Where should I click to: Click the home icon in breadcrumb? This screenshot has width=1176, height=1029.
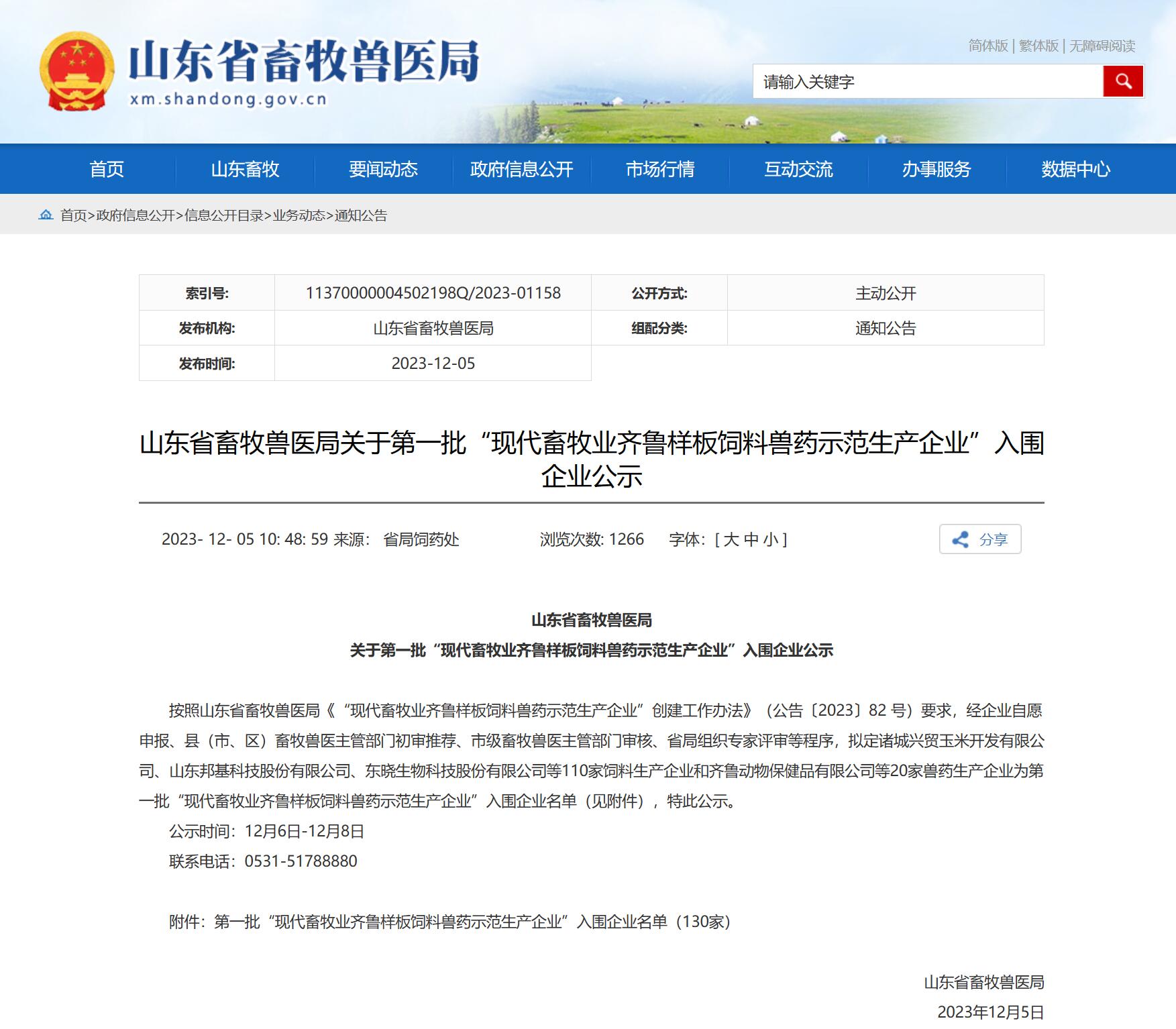point(46,215)
